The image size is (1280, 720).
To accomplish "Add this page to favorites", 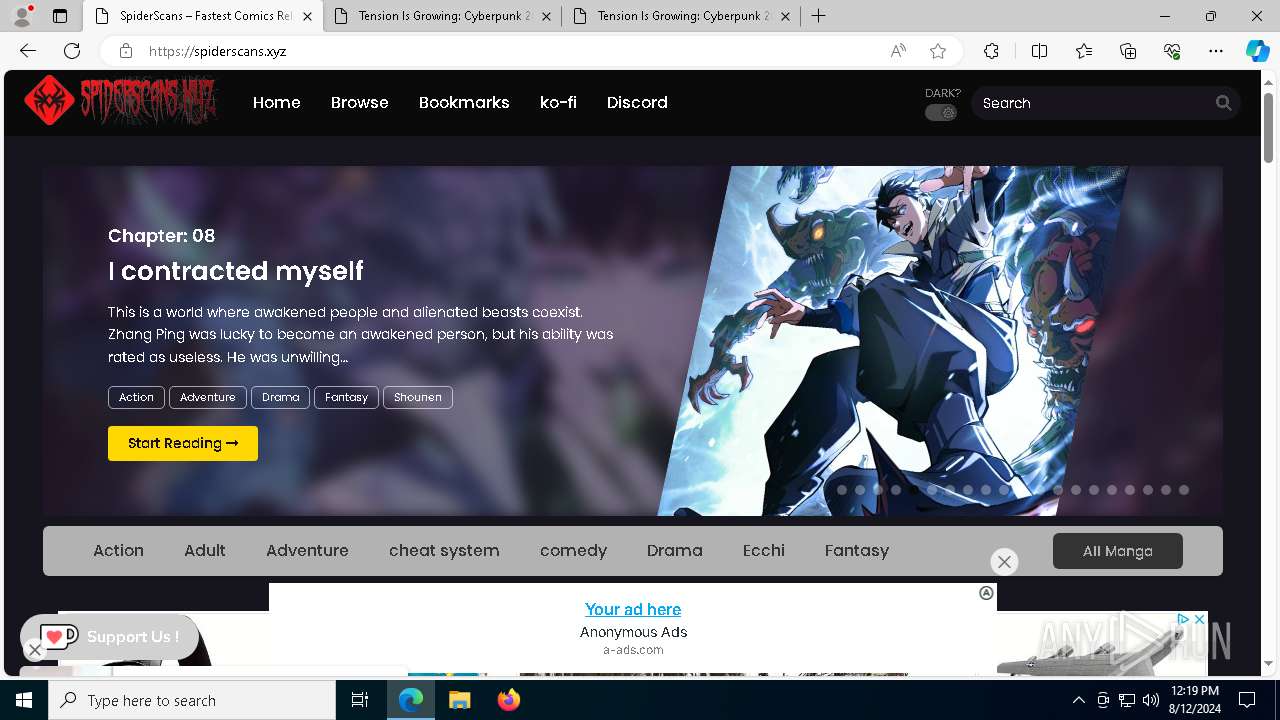I will pos(938,51).
